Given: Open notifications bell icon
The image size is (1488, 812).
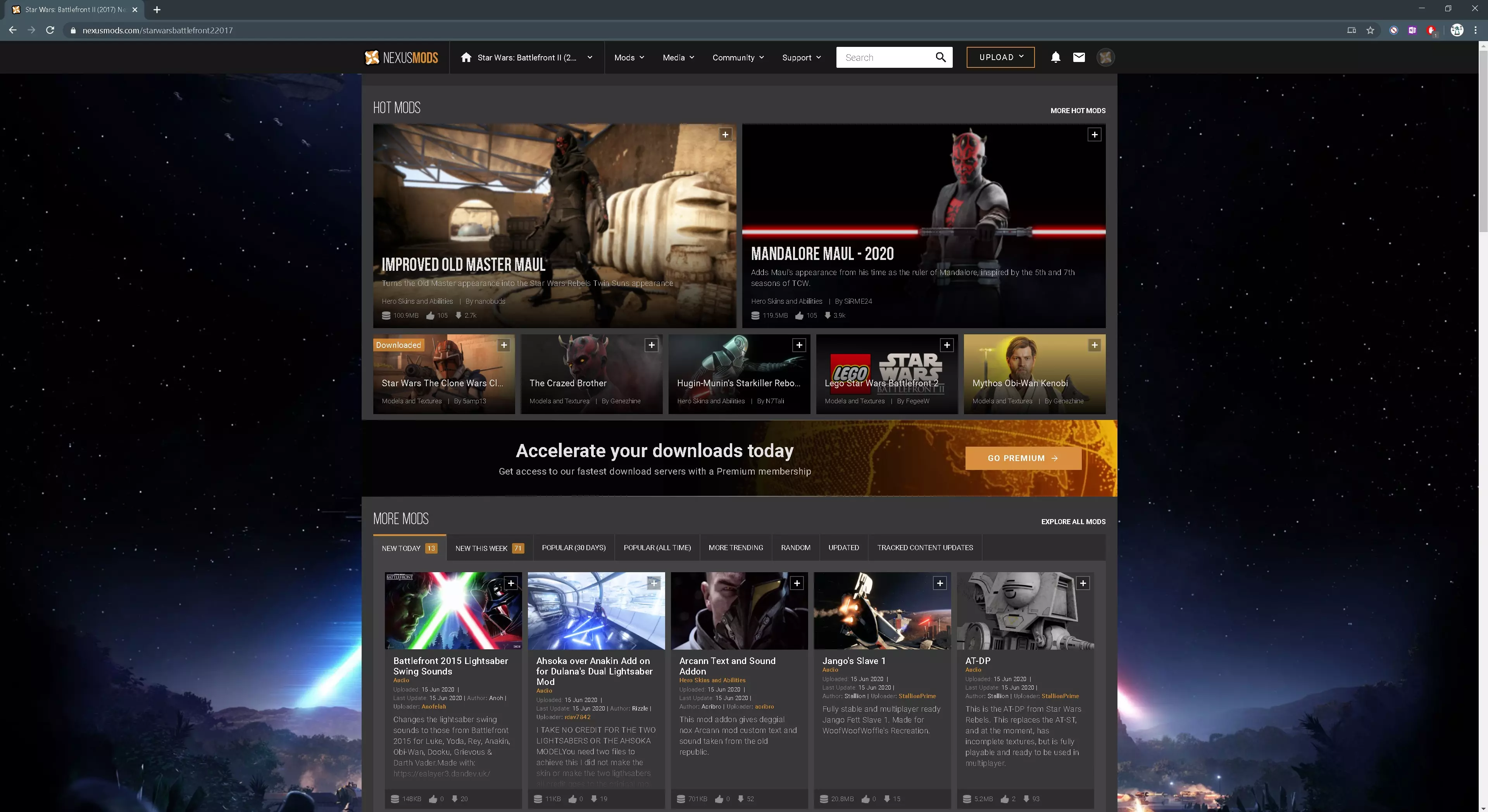Looking at the screenshot, I should (x=1055, y=57).
